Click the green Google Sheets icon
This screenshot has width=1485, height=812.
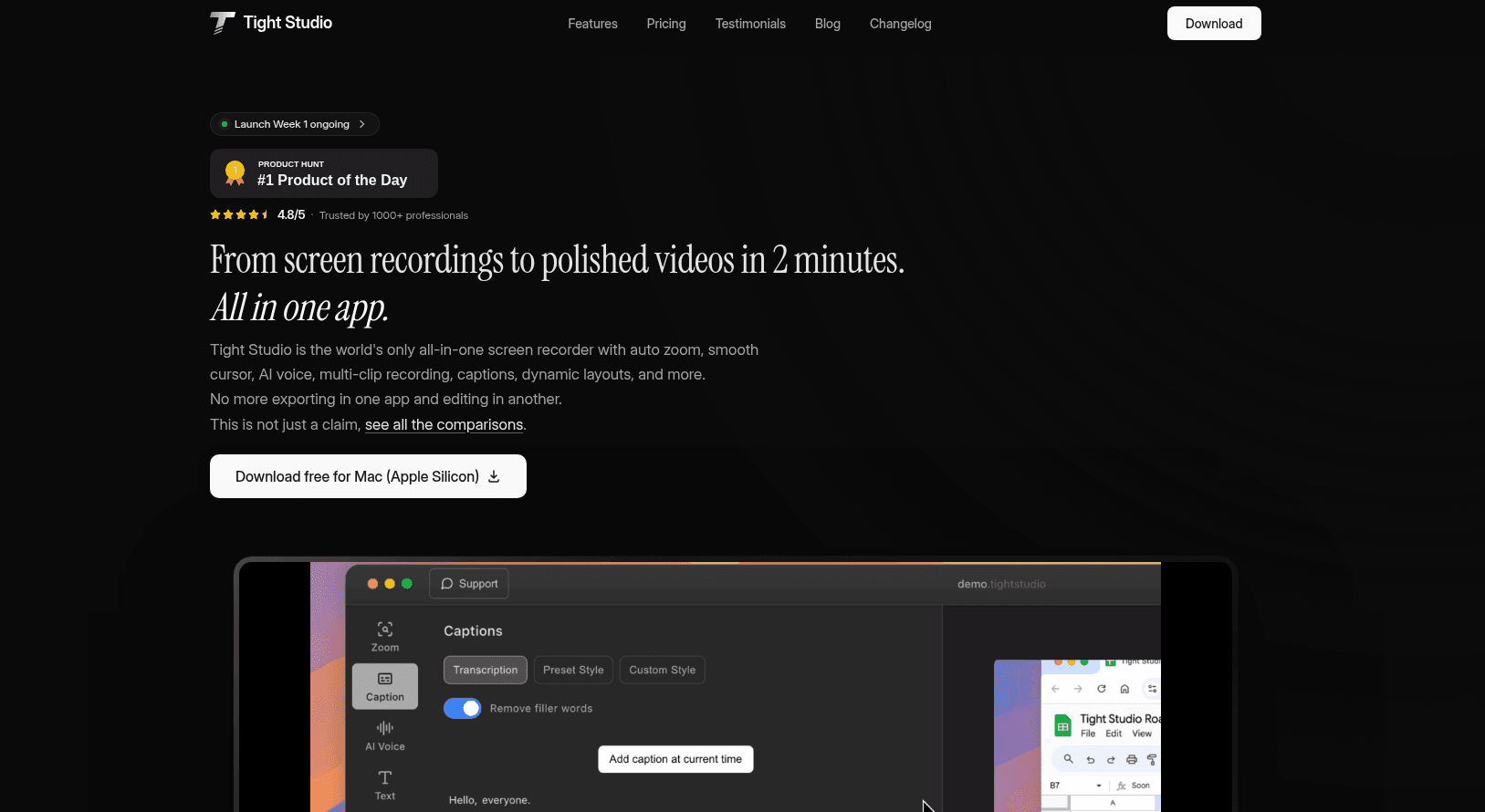(x=1063, y=726)
